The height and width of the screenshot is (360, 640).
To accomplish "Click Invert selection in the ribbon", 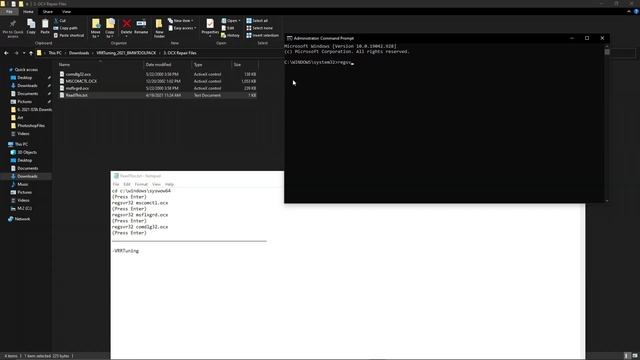I will pyautogui.click(x=262, y=35).
